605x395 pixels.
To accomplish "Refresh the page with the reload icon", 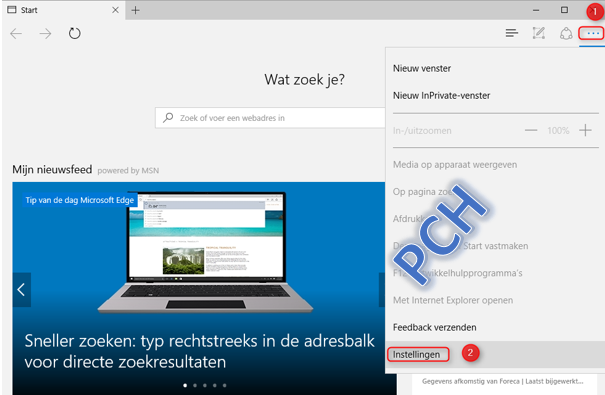I will (x=74, y=34).
